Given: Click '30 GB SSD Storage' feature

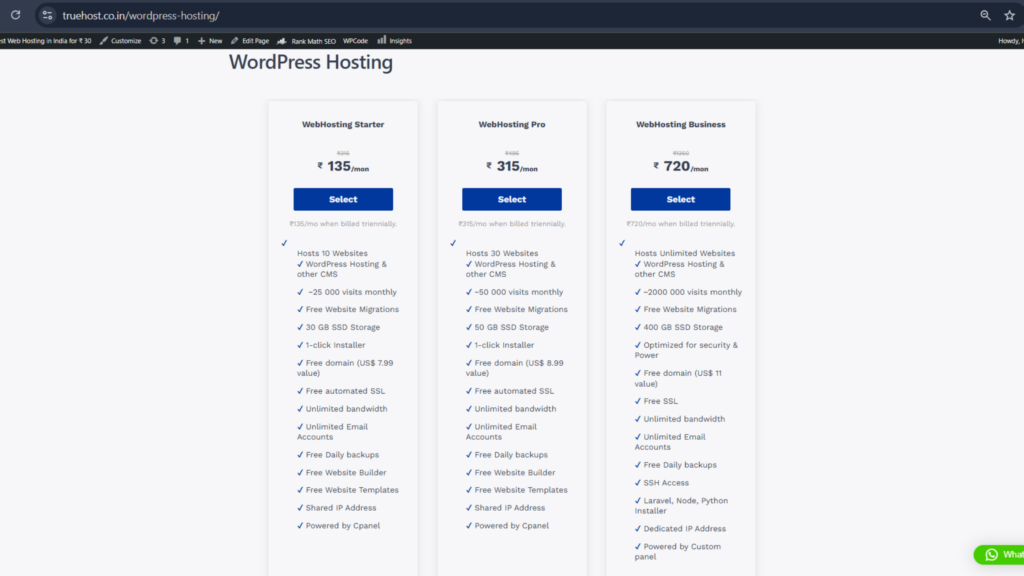Looking at the screenshot, I should tap(342, 327).
